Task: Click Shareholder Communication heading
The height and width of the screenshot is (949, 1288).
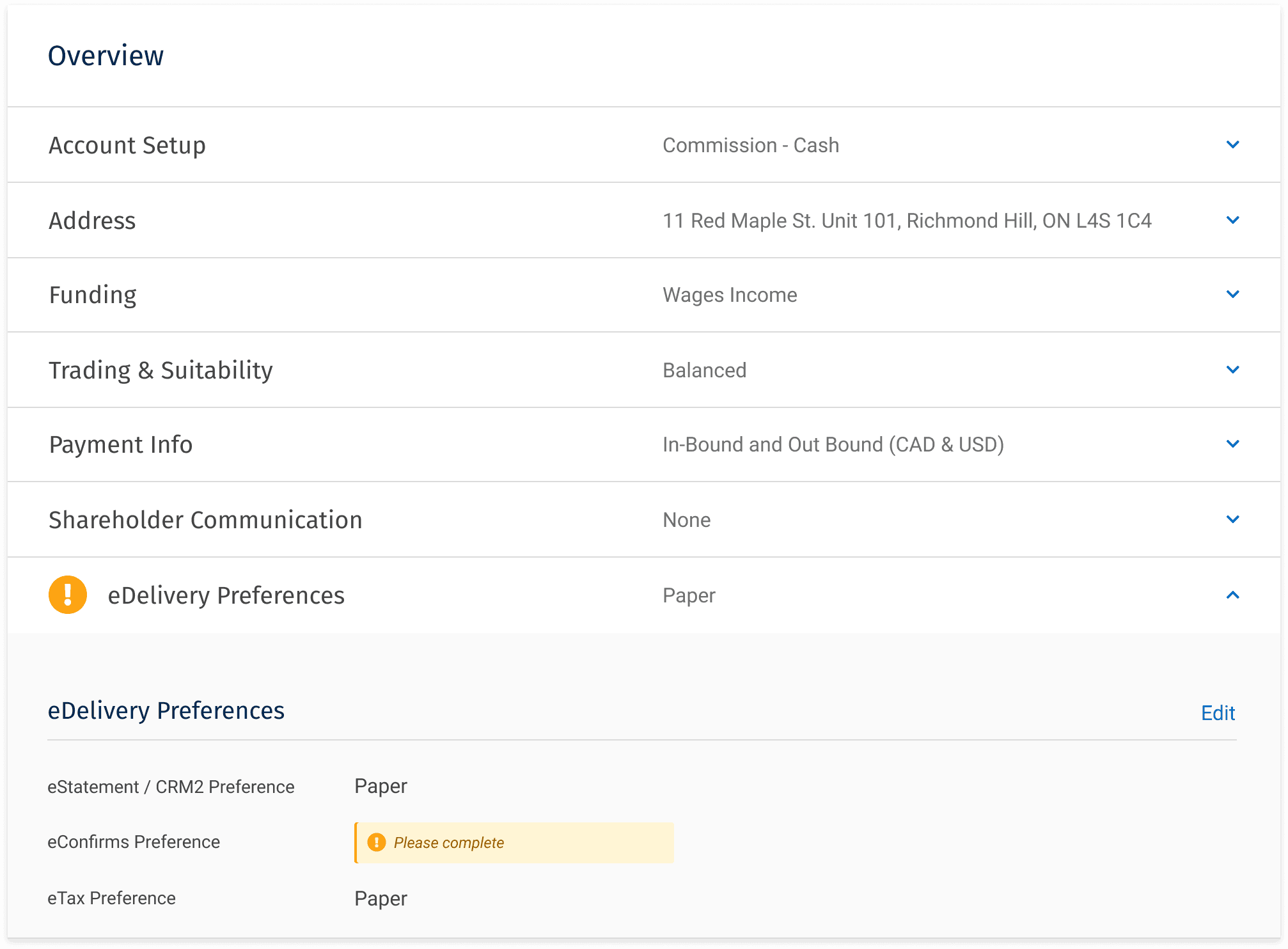Action: click(x=205, y=520)
